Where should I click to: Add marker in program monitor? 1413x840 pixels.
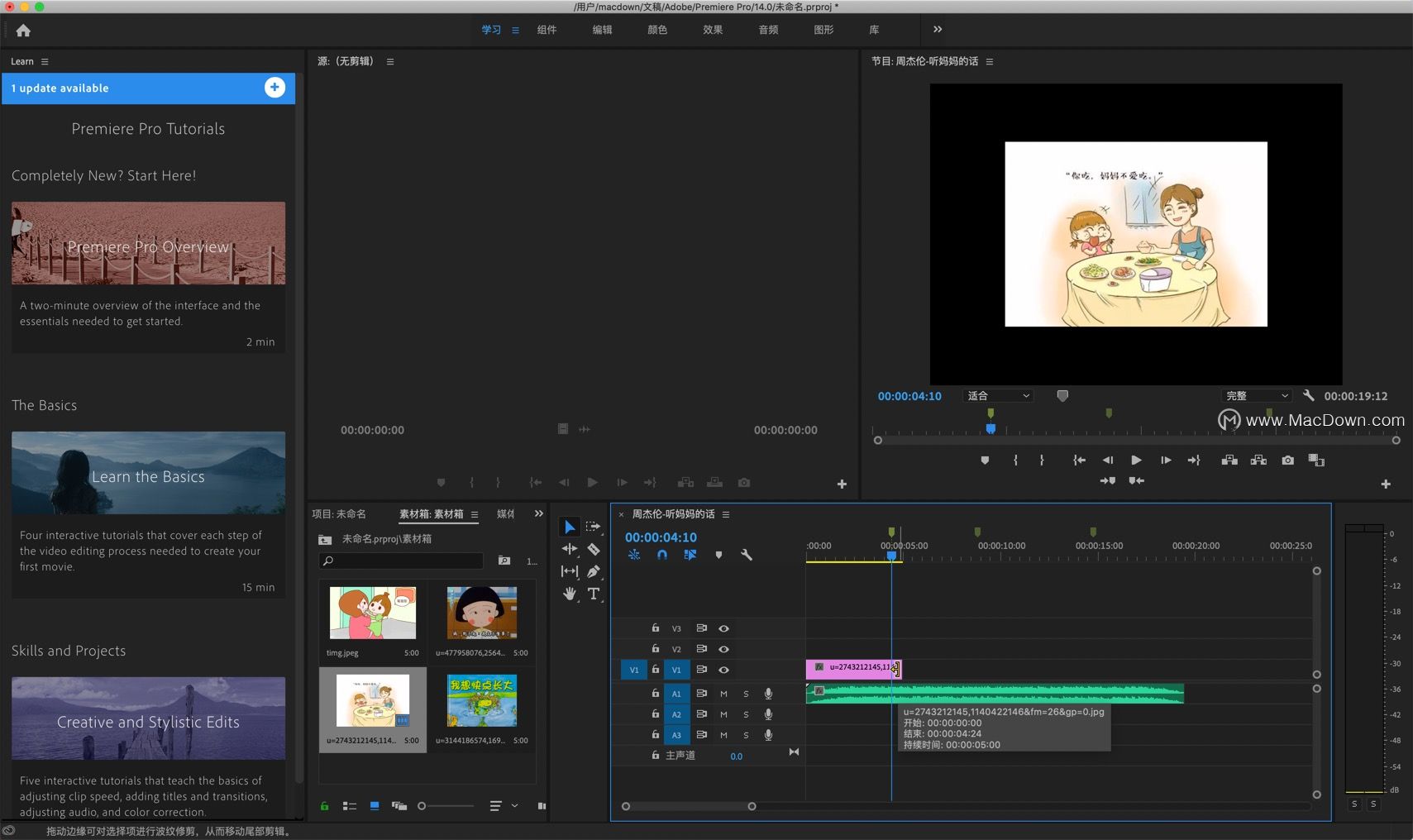click(x=985, y=461)
